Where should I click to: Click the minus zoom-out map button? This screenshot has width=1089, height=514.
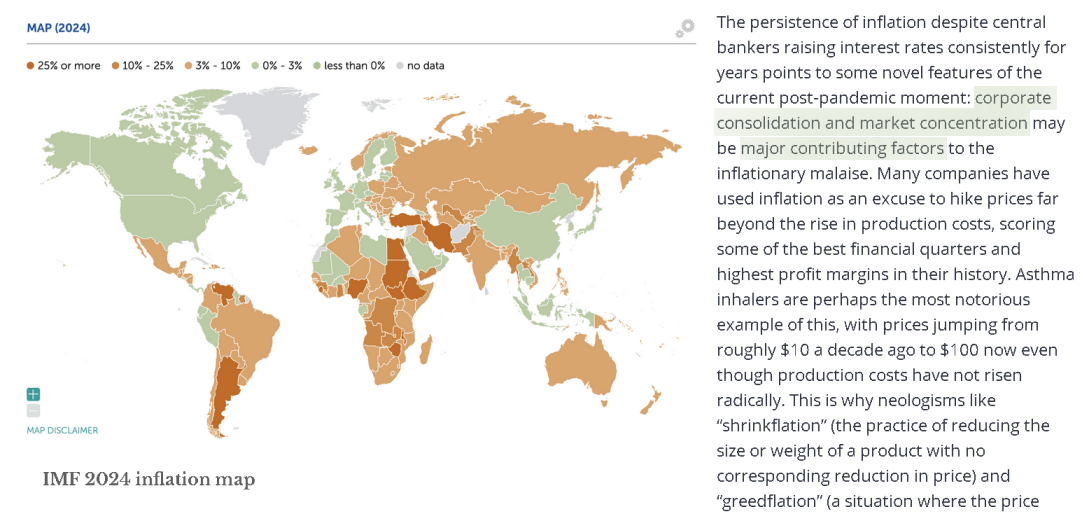tap(34, 410)
